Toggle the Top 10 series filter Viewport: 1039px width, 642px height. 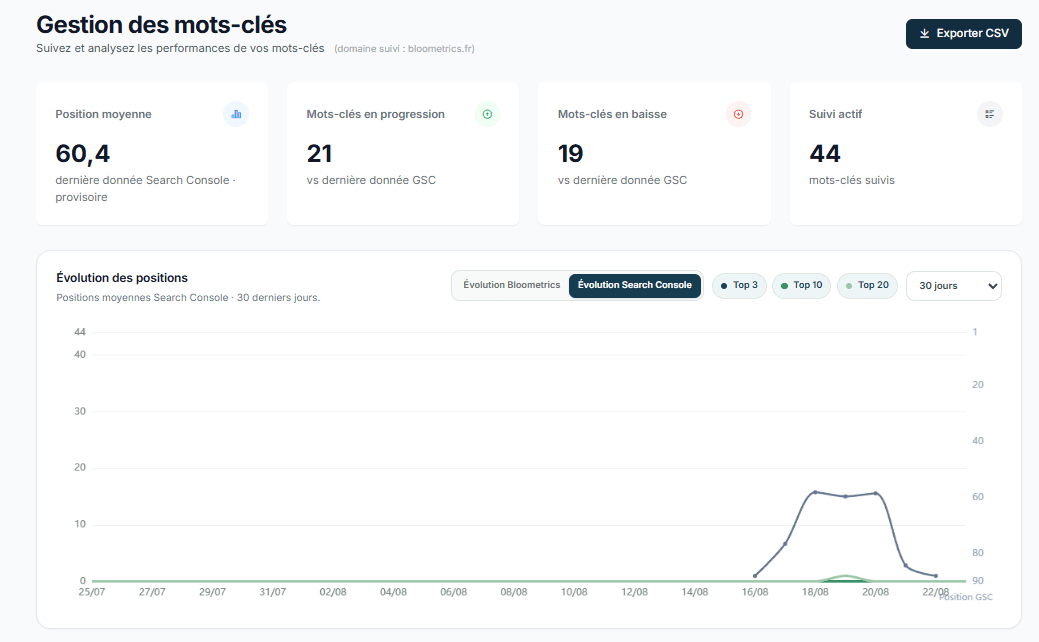801,286
